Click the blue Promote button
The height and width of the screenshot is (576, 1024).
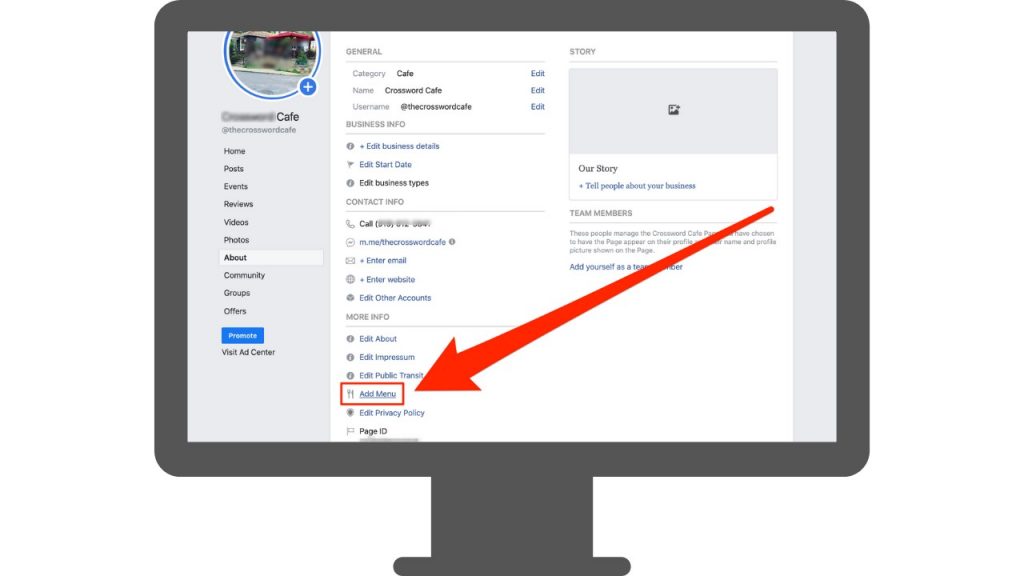coord(242,336)
